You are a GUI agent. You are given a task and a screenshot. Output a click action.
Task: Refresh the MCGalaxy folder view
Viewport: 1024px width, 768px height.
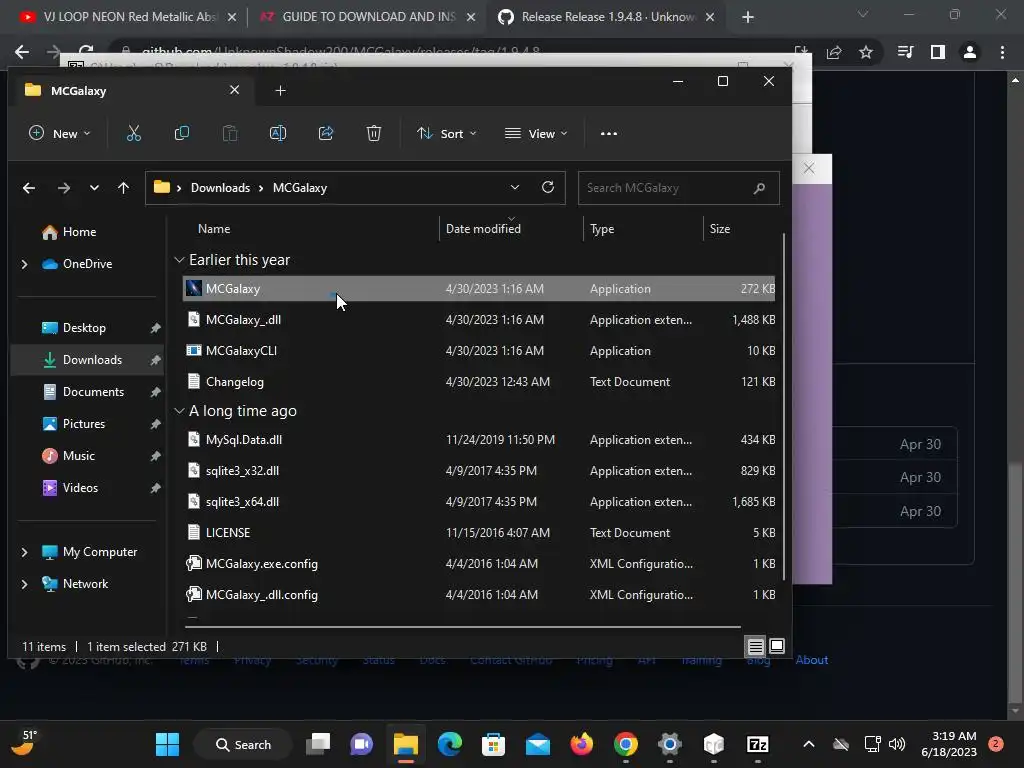[x=548, y=187]
